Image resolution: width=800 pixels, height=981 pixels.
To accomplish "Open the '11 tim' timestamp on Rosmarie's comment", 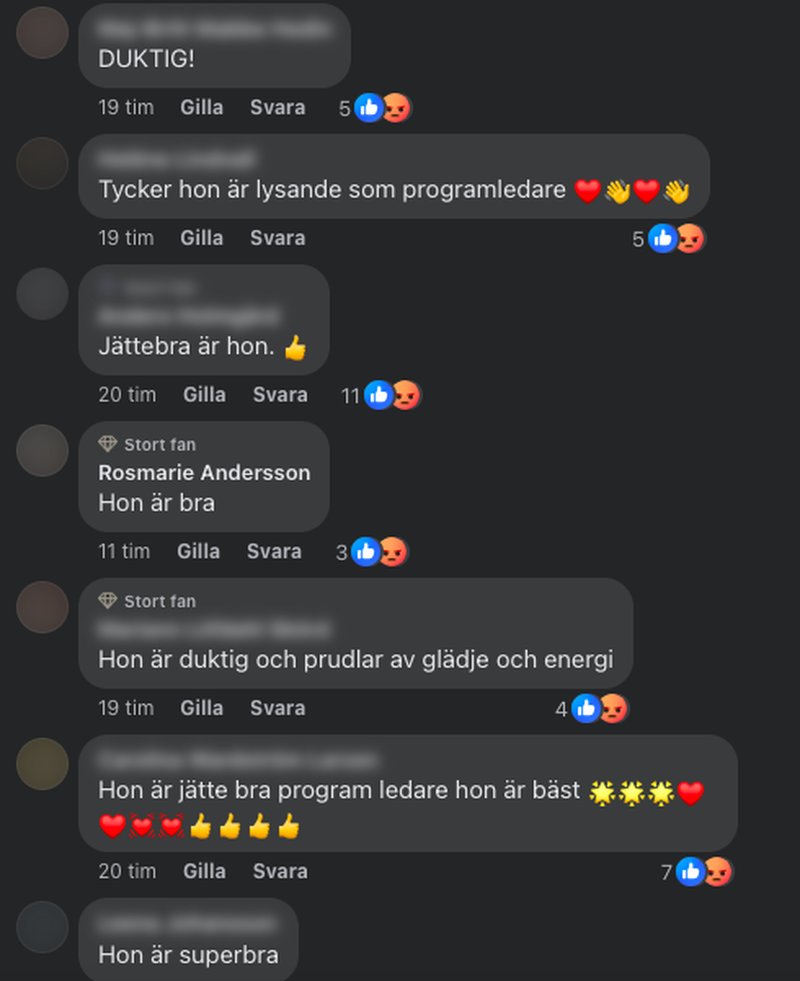I will 124,551.
